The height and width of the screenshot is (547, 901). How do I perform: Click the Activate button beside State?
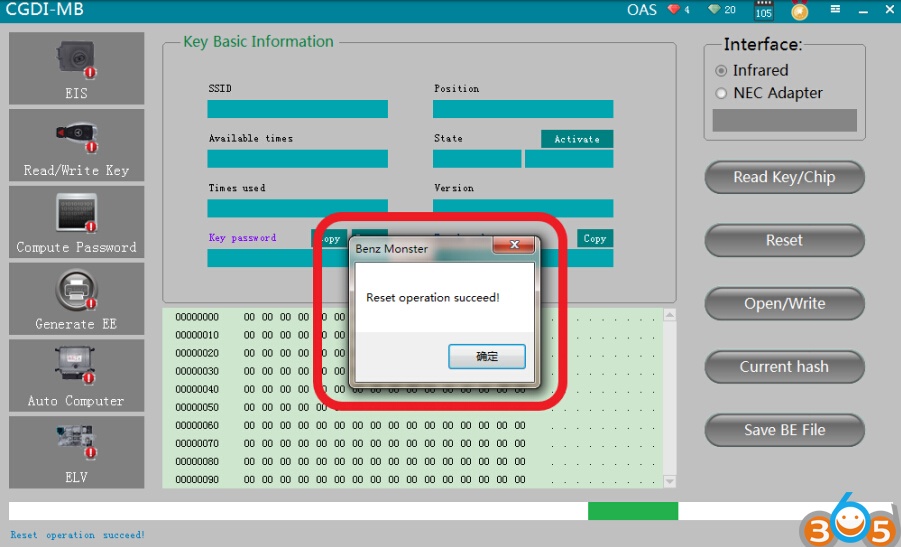577,139
